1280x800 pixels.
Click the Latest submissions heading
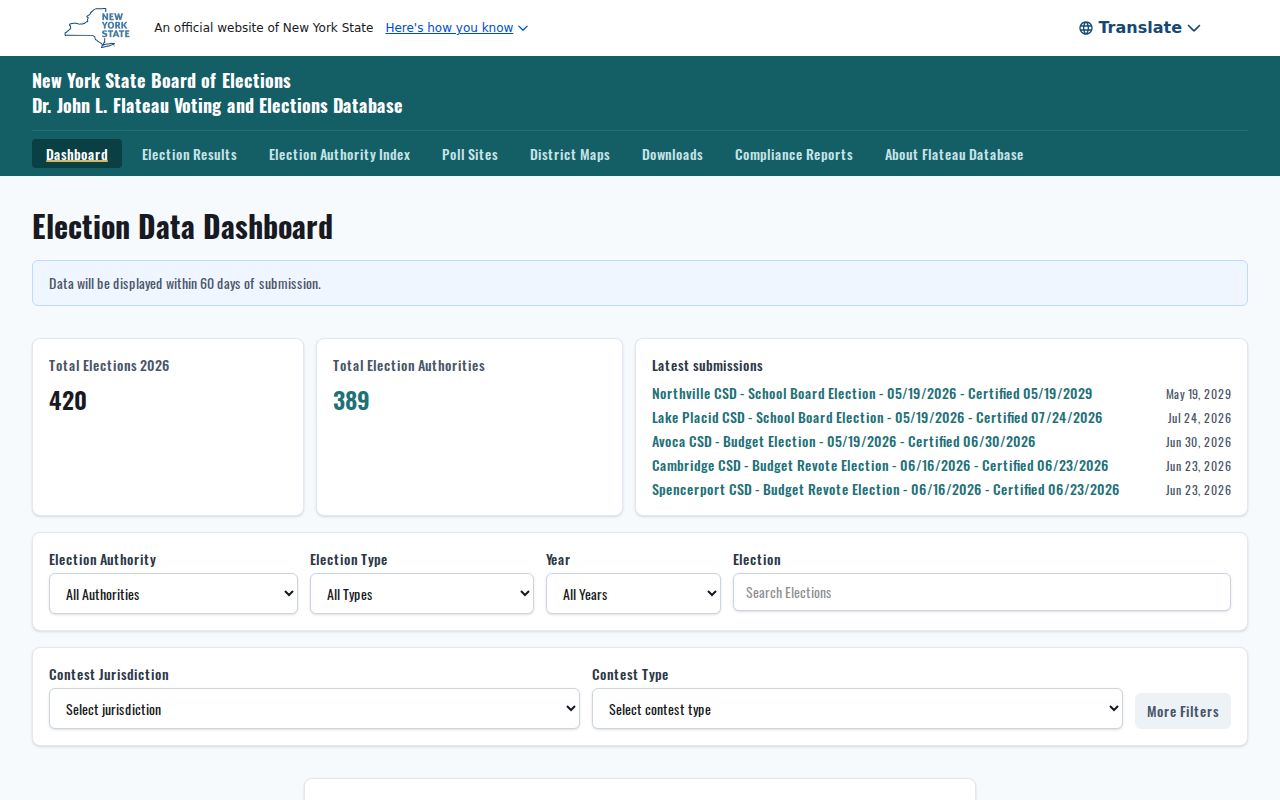point(707,366)
